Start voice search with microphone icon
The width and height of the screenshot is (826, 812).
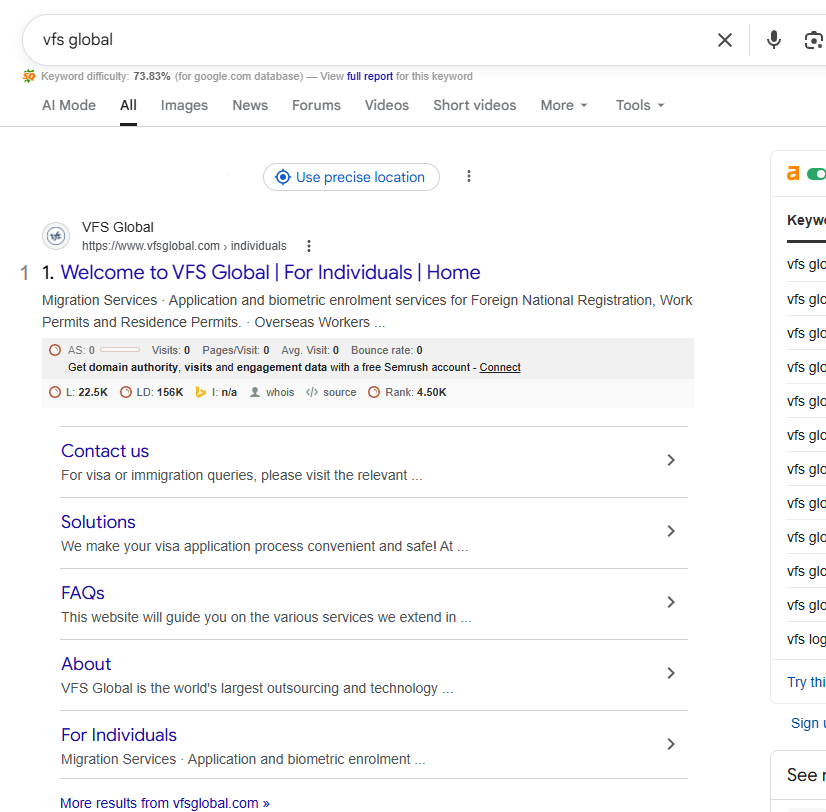pyautogui.click(x=773, y=40)
